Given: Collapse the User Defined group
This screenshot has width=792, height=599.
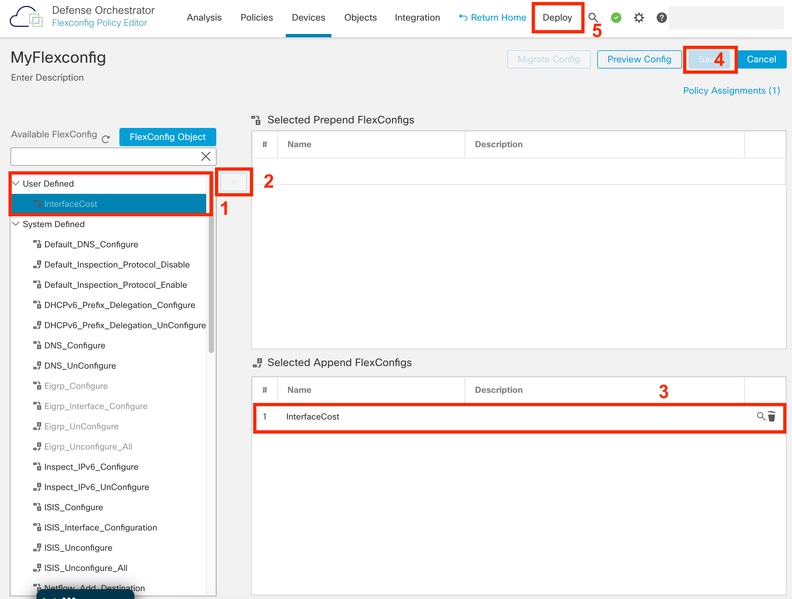Looking at the screenshot, I should tap(16, 183).
